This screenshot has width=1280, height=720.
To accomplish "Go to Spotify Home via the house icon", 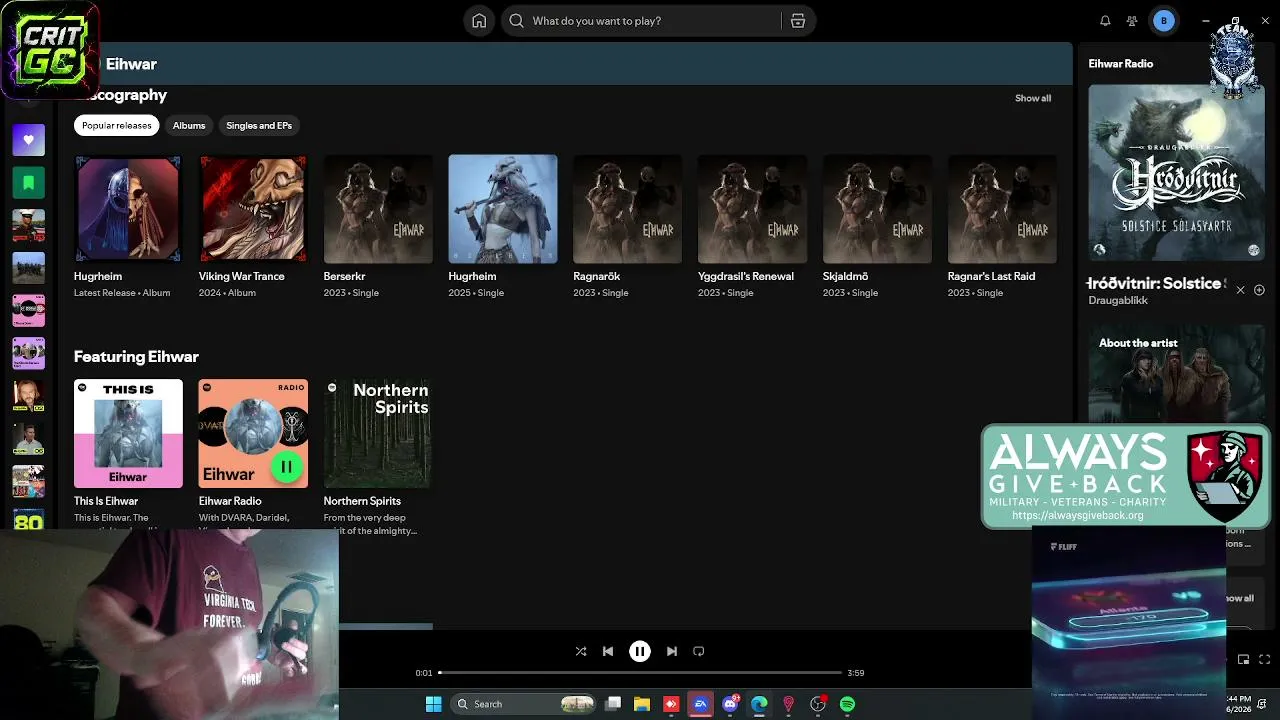I will (479, 21).
